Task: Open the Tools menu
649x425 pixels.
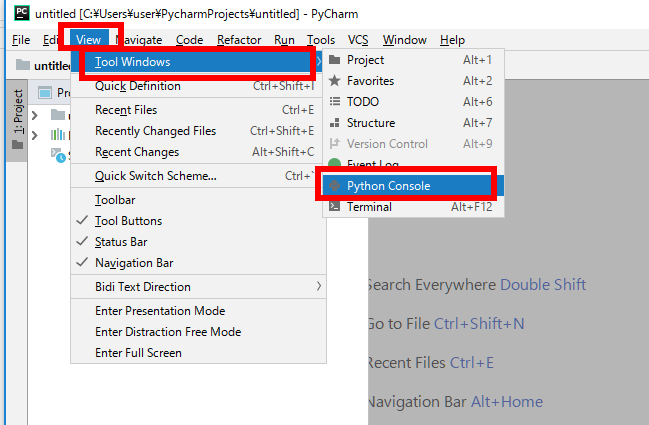Action: pos(321,40)
